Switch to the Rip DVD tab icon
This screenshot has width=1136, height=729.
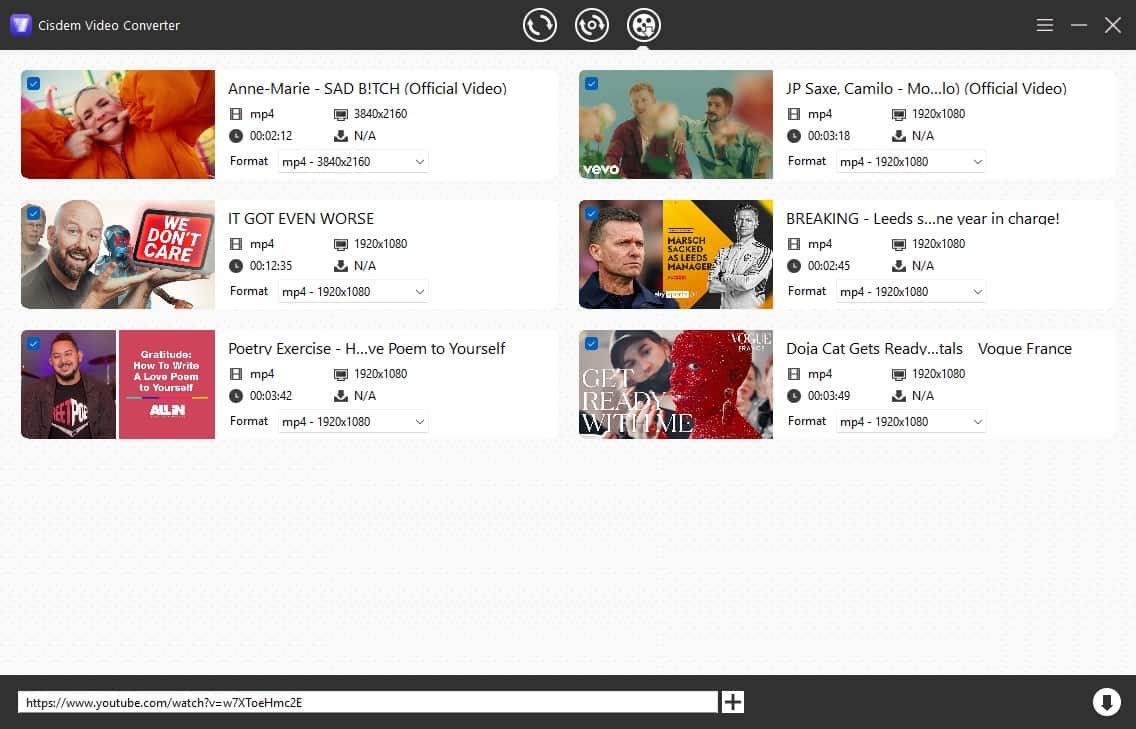592,25
